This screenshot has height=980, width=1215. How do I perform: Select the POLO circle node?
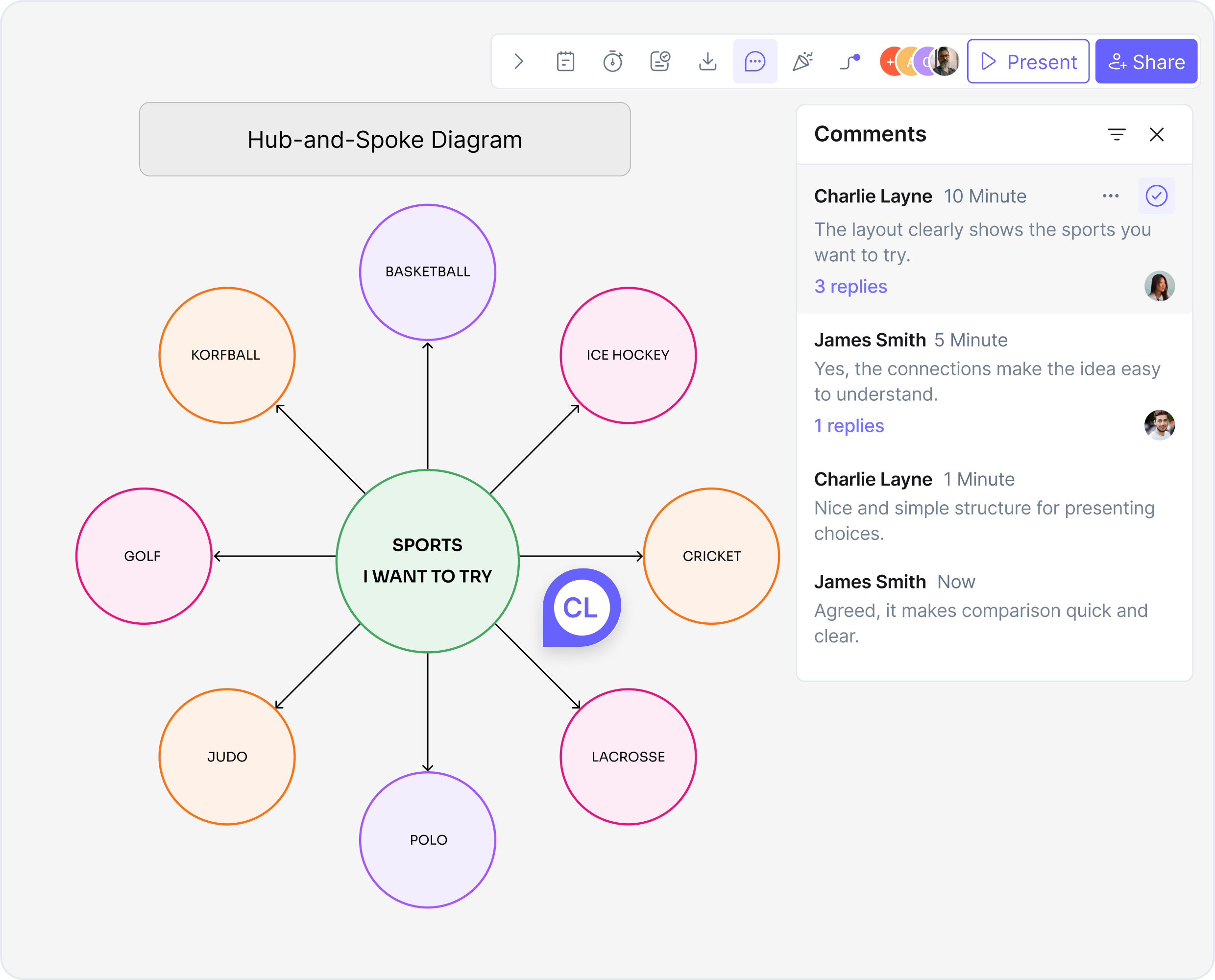click(x=428, y=840)
